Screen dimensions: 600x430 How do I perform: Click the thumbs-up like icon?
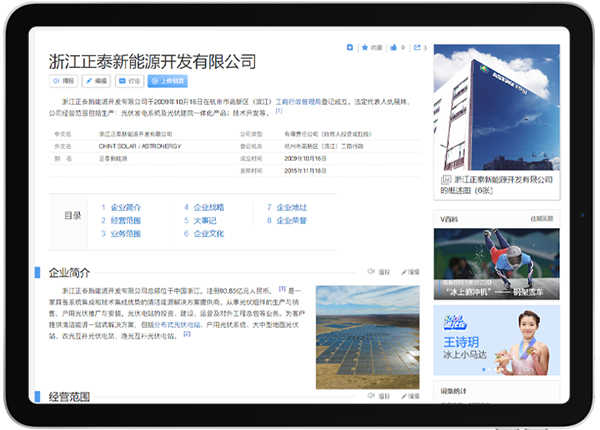click(x=394, y=47)
